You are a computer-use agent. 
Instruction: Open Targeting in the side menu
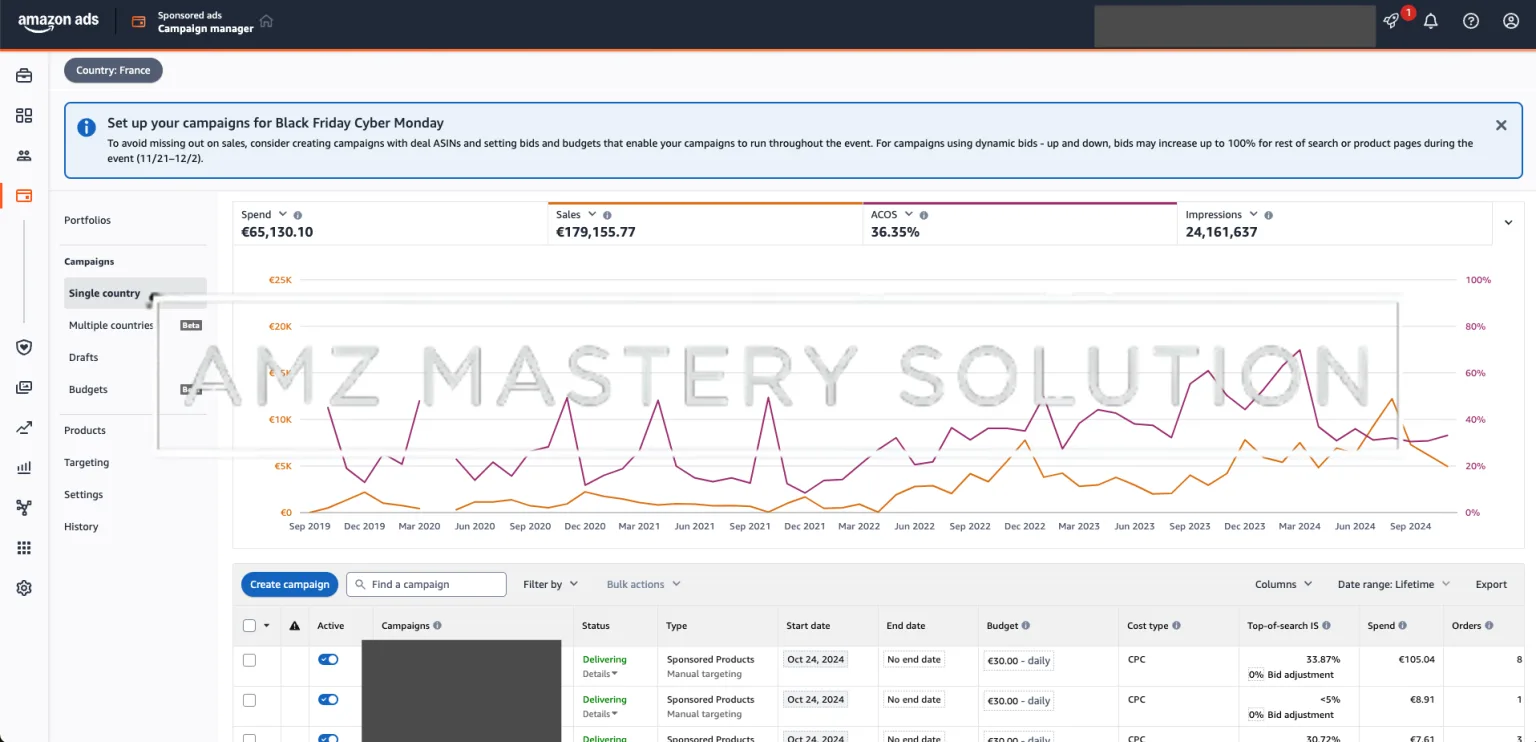[x=87, y=463]
